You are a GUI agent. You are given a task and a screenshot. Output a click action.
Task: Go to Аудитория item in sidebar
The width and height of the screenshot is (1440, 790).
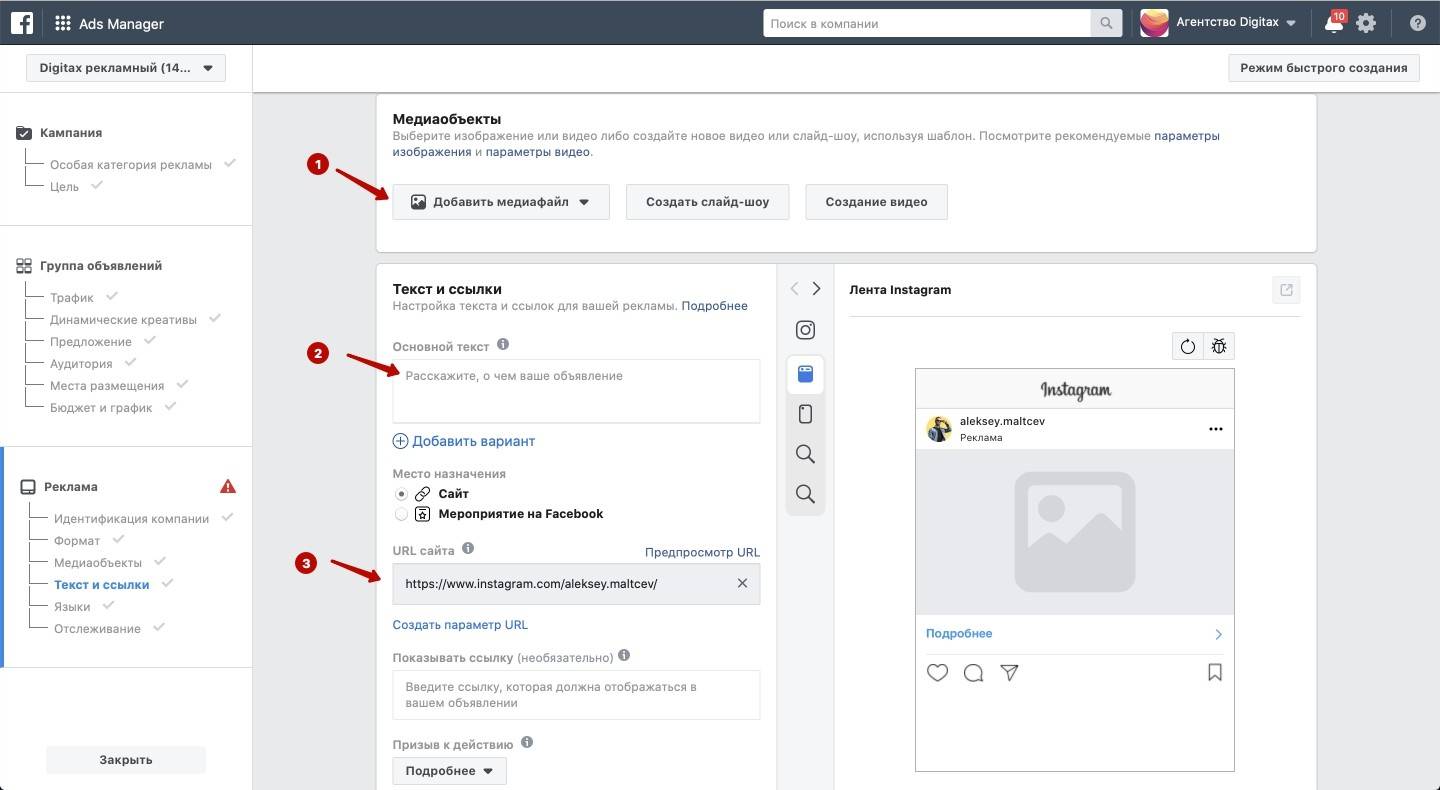81,364
